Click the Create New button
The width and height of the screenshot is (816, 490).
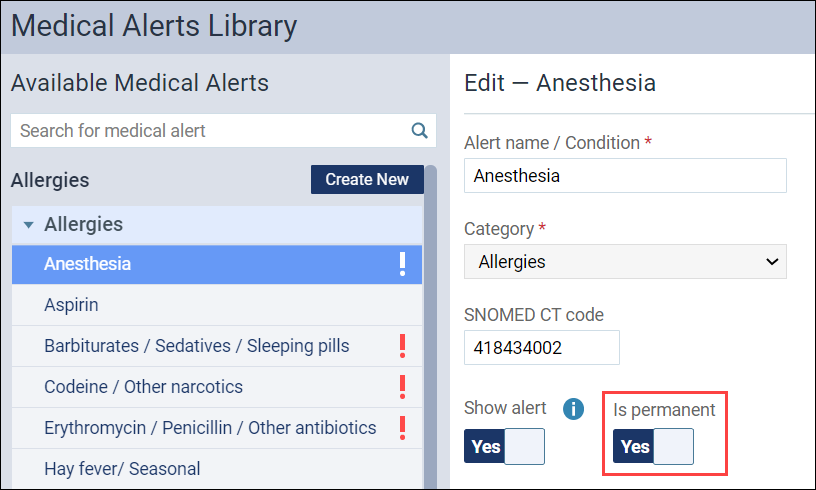point(367,179)
